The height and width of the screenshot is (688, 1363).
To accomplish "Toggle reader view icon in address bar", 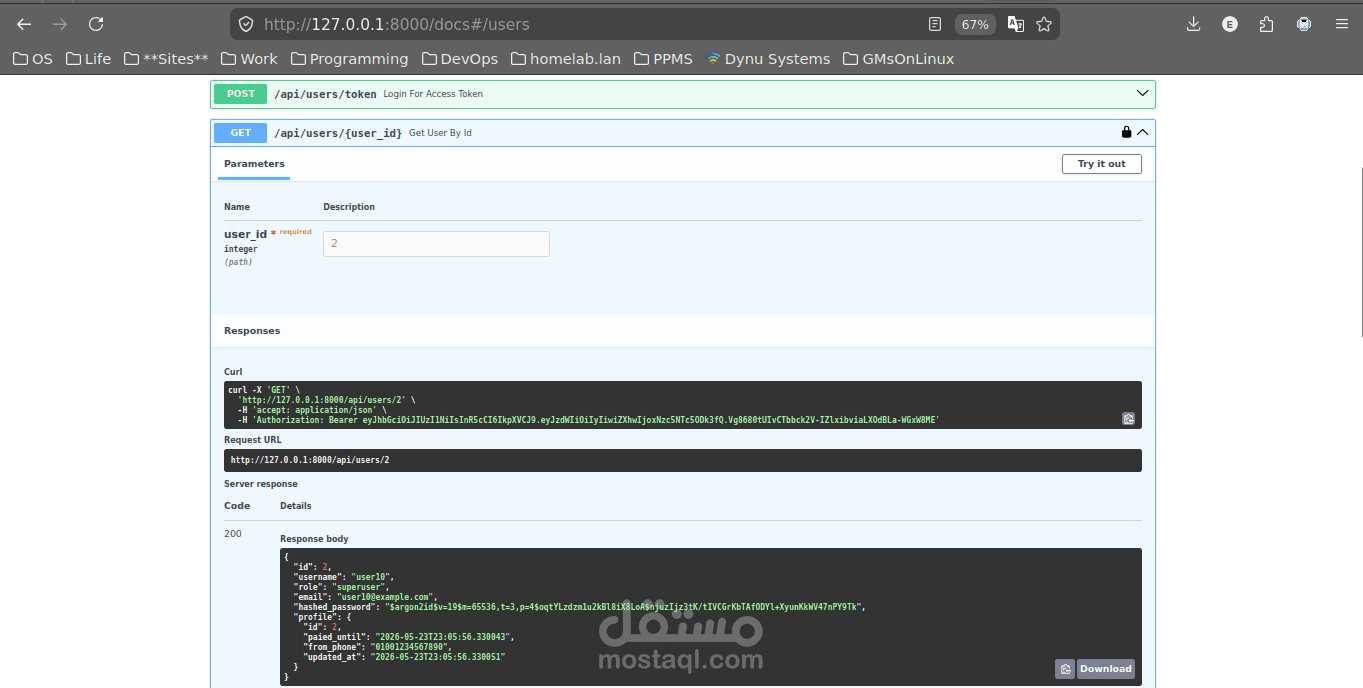I will 935,24.
